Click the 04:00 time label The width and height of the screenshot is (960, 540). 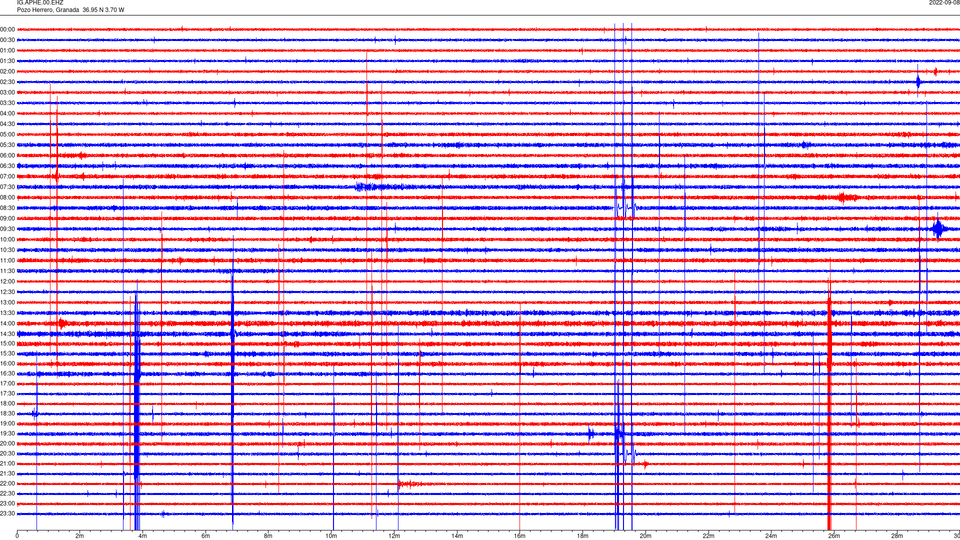7,114
